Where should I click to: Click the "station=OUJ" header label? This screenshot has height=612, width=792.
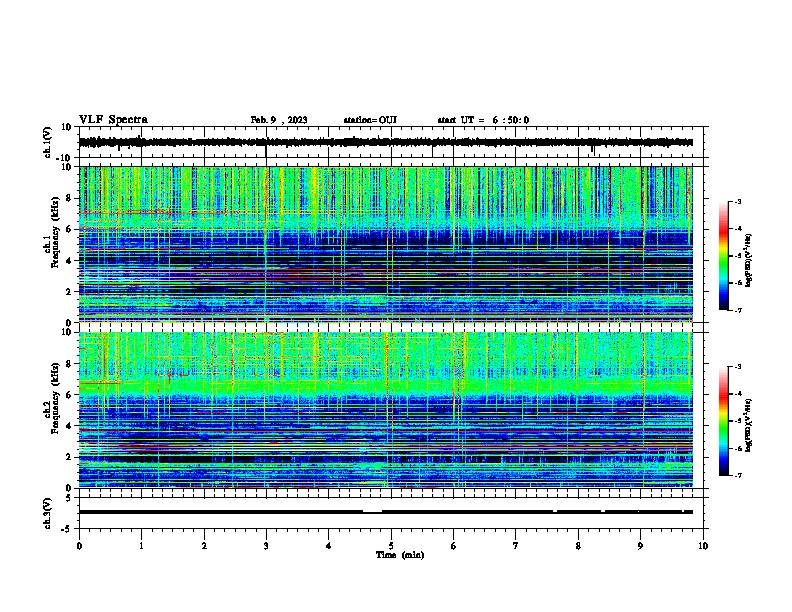tap(370, 120)
